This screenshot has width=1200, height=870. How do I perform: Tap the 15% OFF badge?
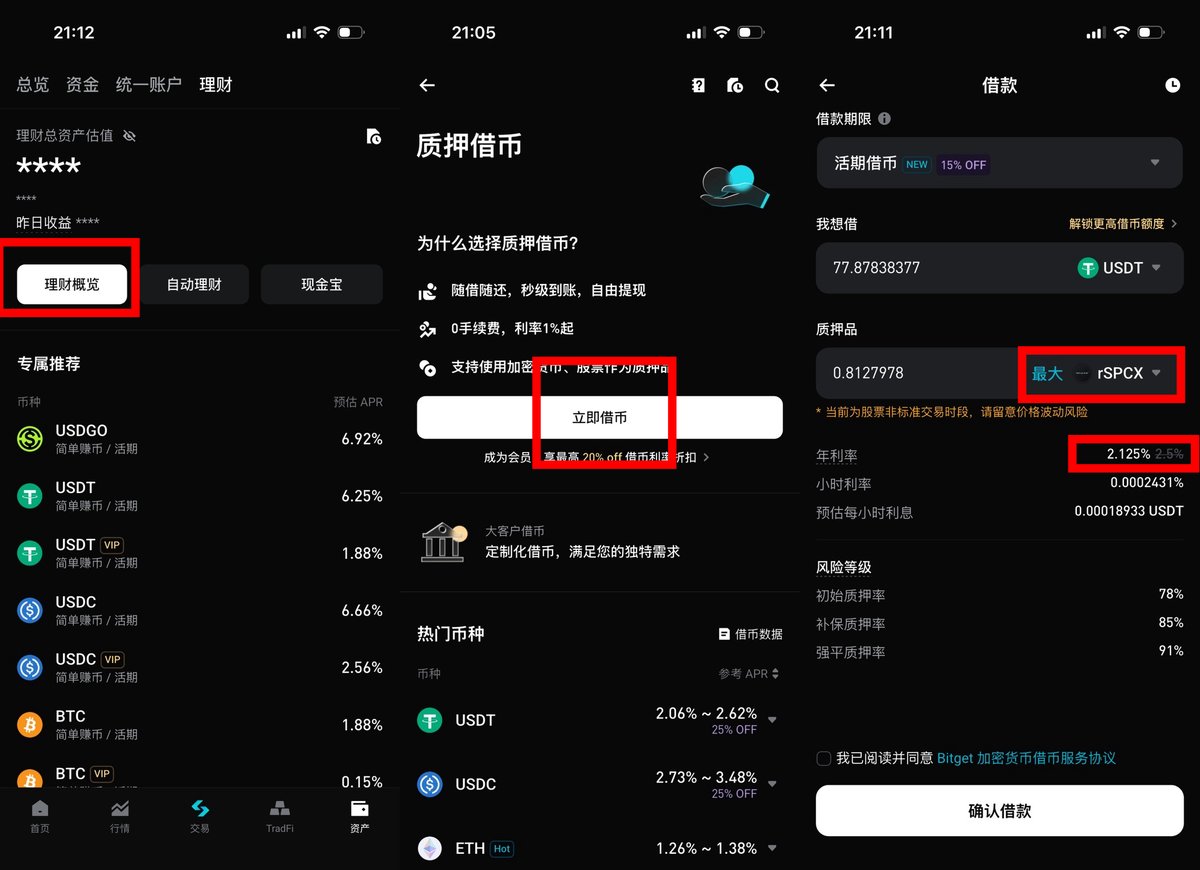963,165
